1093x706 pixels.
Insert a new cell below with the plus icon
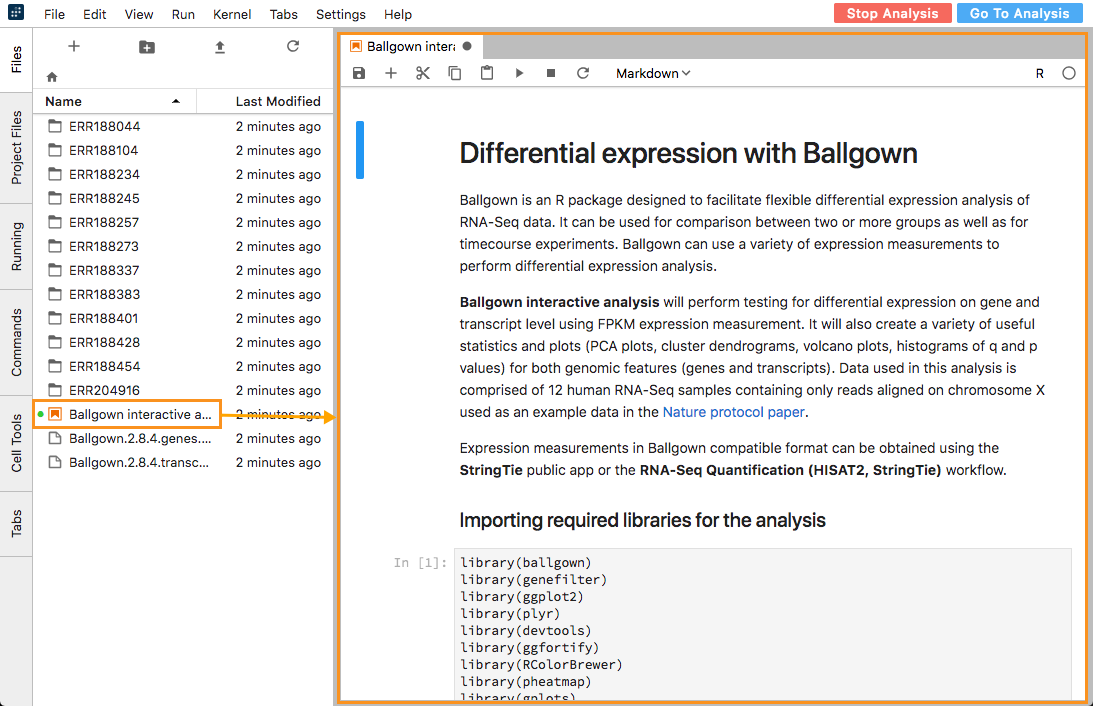[x=391, y=73]
